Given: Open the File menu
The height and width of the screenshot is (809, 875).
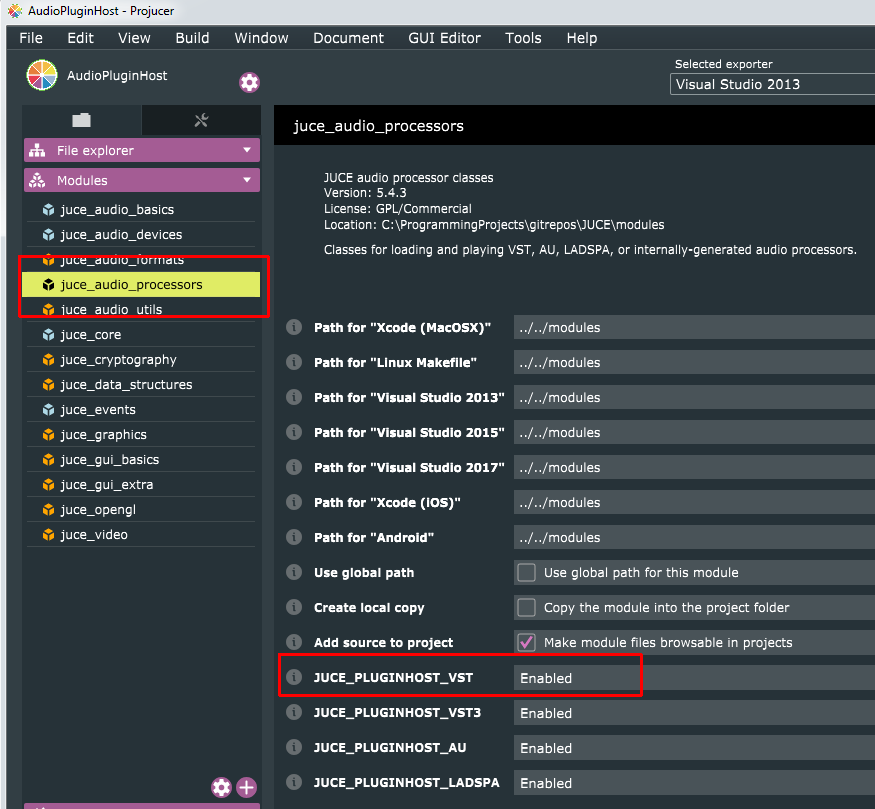Looking at the screenshot, I should 31,38.
